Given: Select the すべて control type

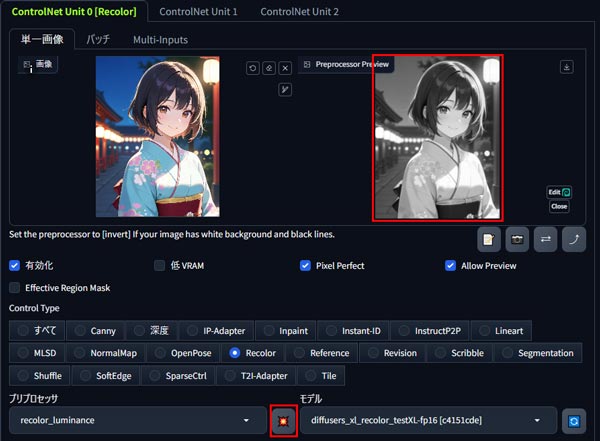Looking at the screenshot, I should [x=37, y=330].
